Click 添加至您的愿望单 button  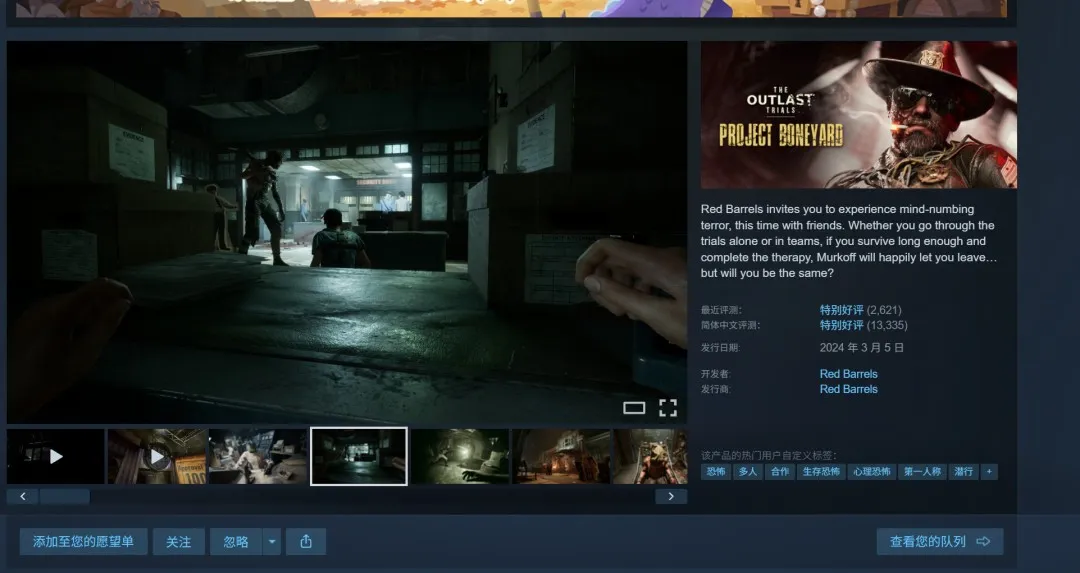pyautogui.click(x=83, y=542)
